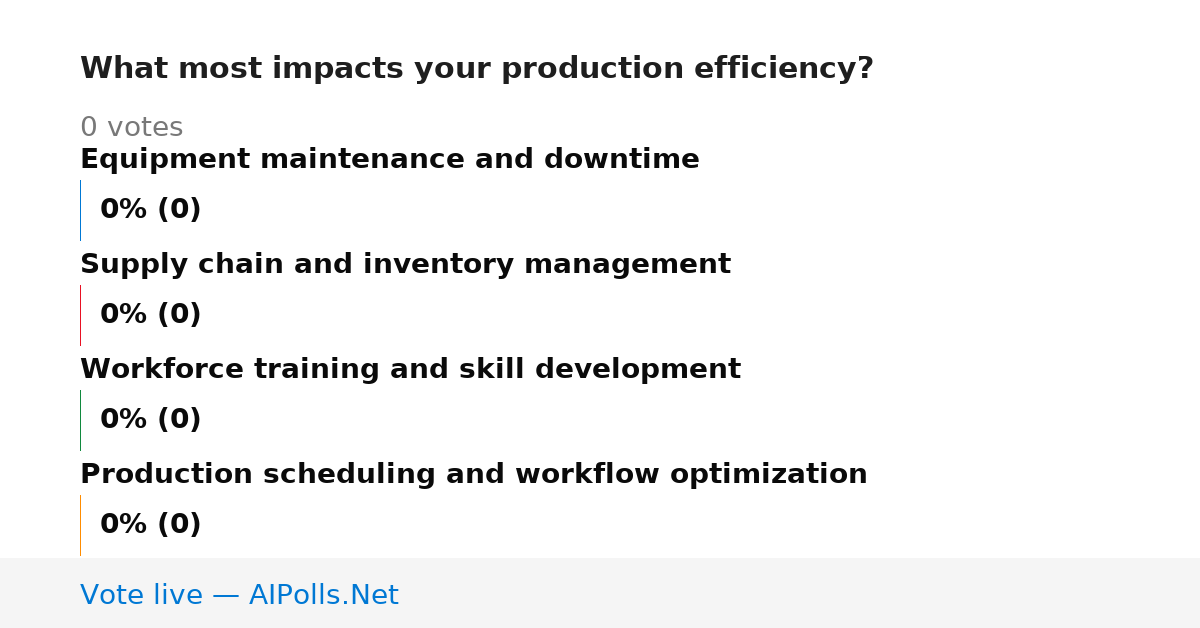Select the '0 votes' count text
1200x628 pixels.
(131, 128)
